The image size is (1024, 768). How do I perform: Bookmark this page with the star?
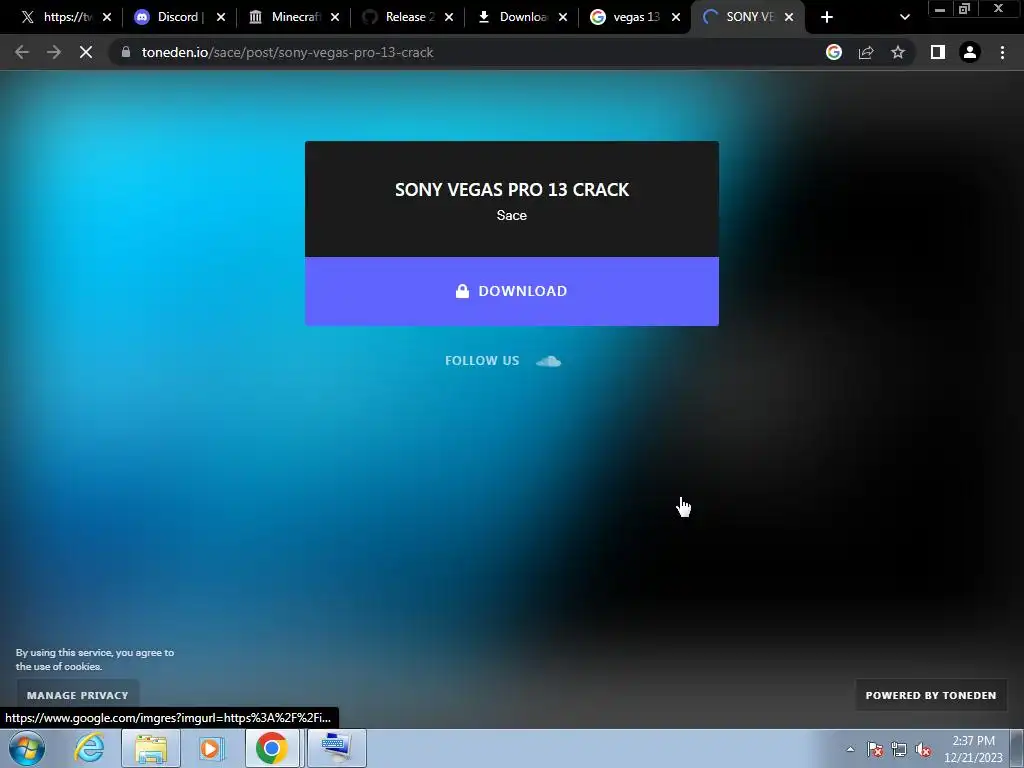(898, 52)
